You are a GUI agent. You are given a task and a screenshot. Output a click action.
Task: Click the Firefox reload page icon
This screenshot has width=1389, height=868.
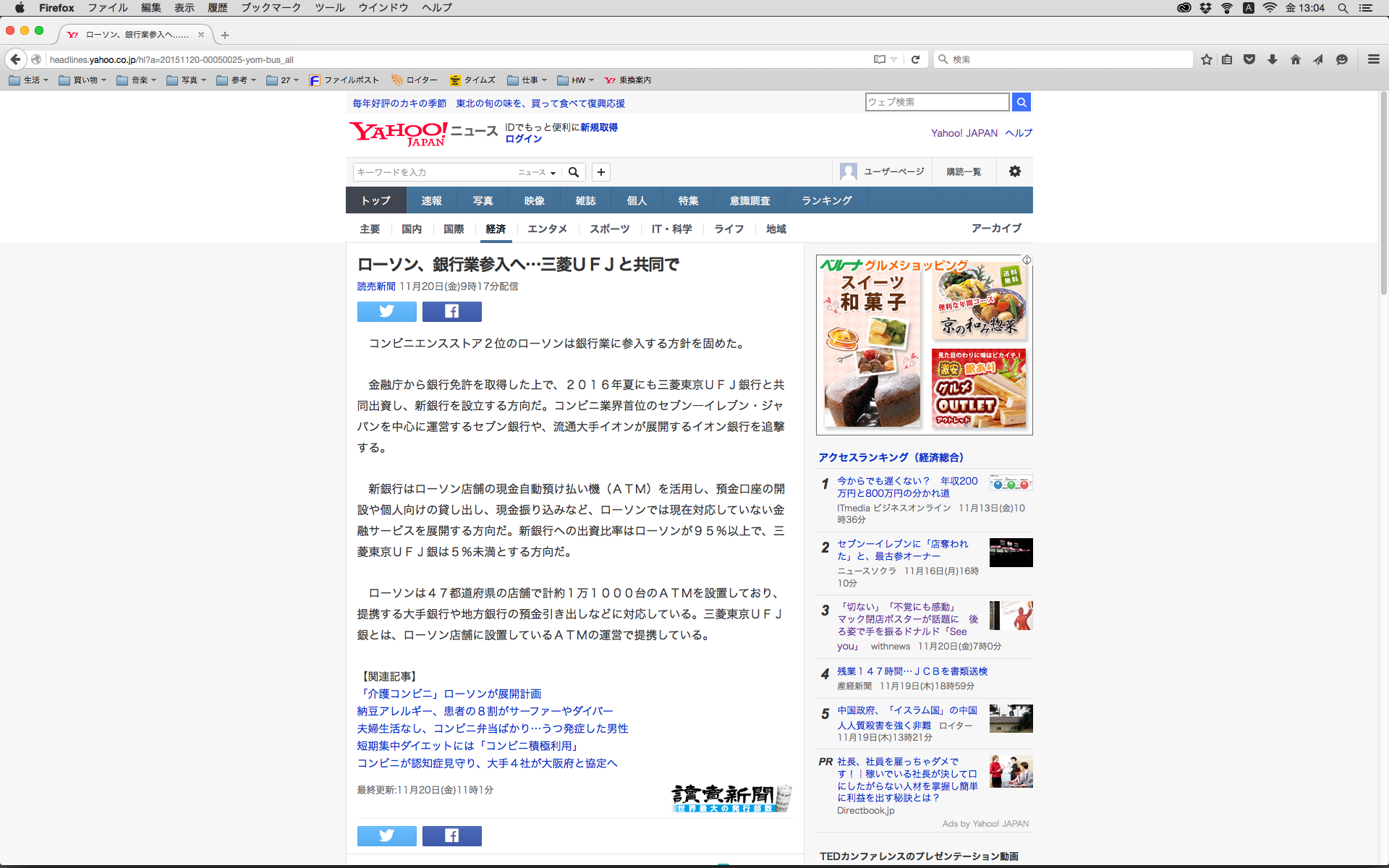tap(915, 59)
